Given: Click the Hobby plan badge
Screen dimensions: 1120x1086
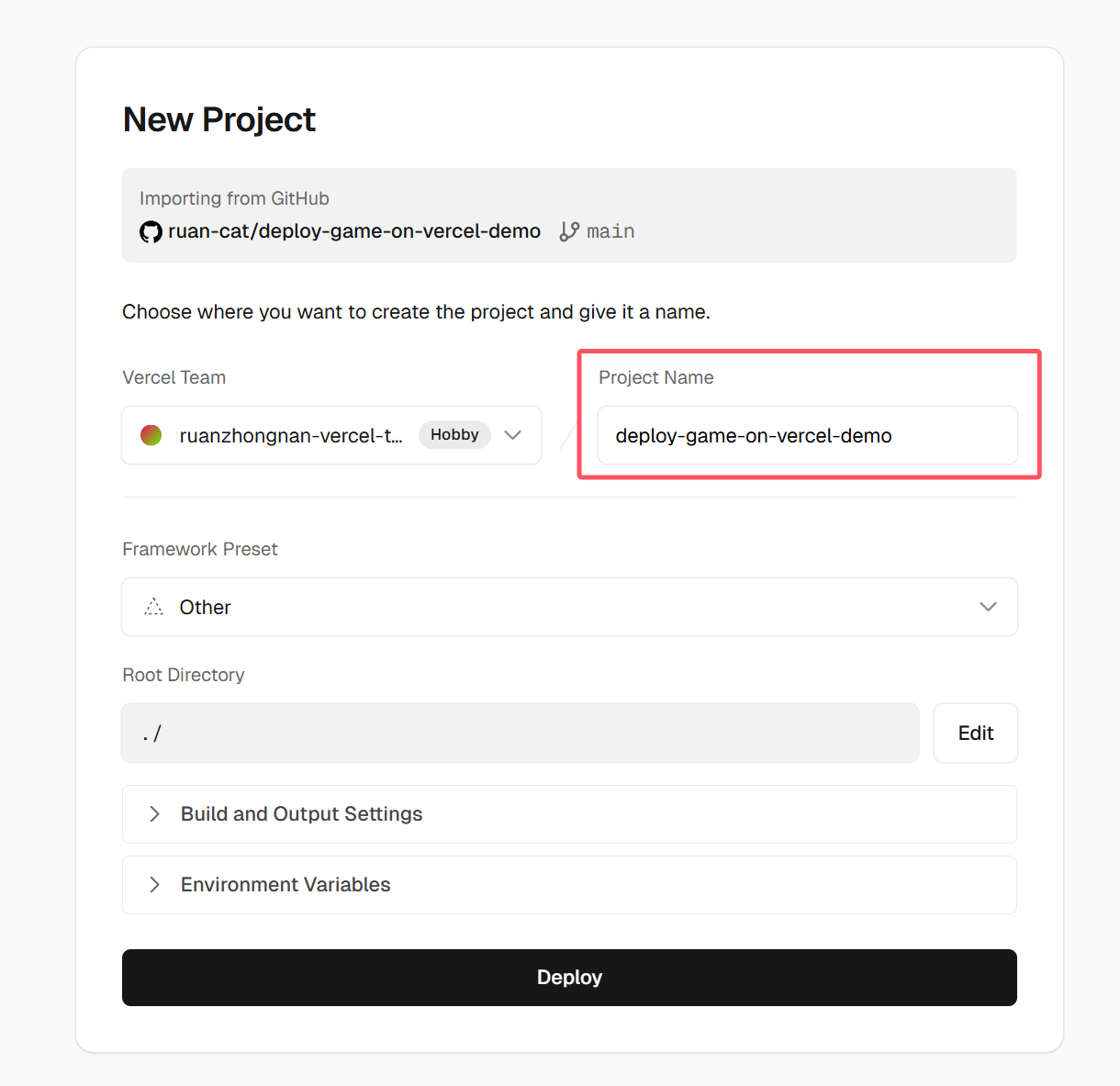Looking at the screenshot, I should point(454,435).
